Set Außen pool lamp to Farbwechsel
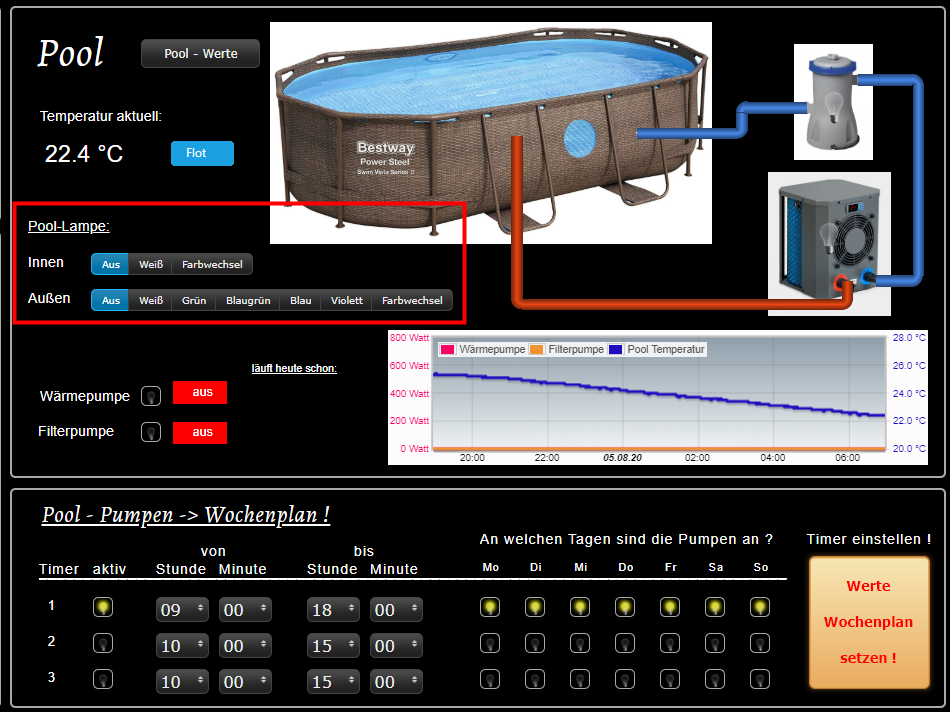 413,300
